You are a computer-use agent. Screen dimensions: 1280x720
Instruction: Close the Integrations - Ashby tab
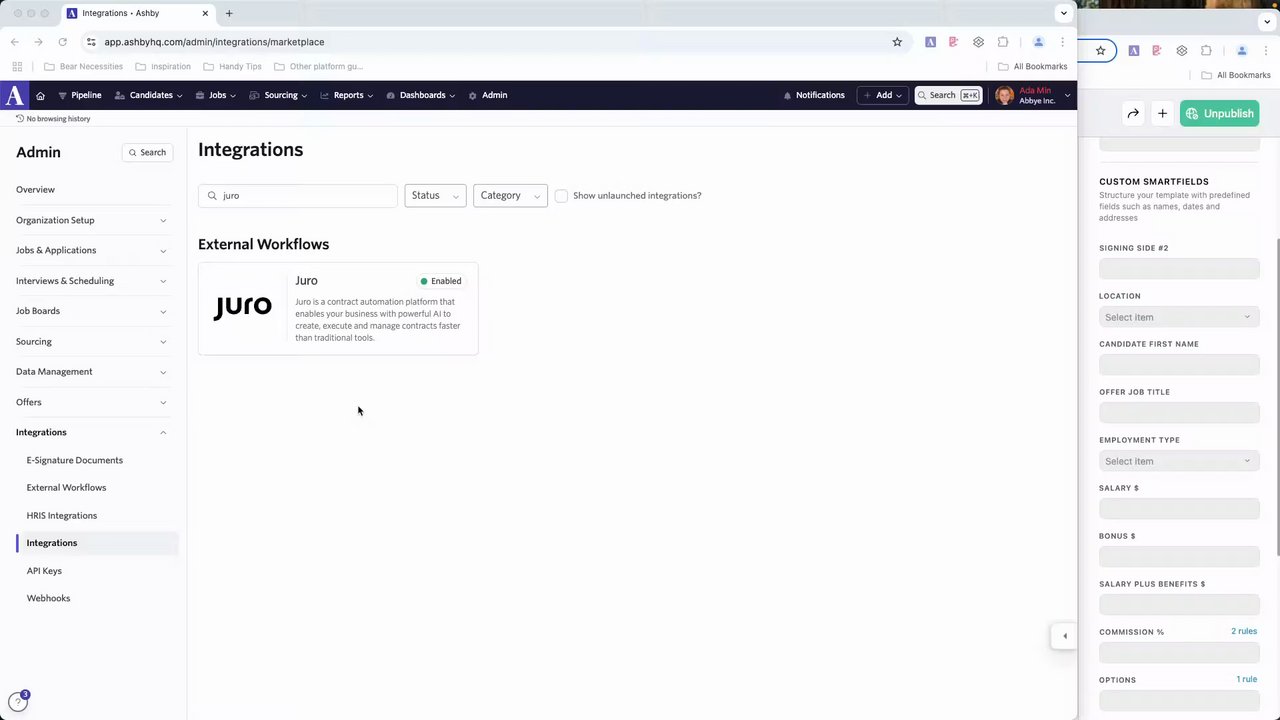pyautogui.click(x=206, y=13)
